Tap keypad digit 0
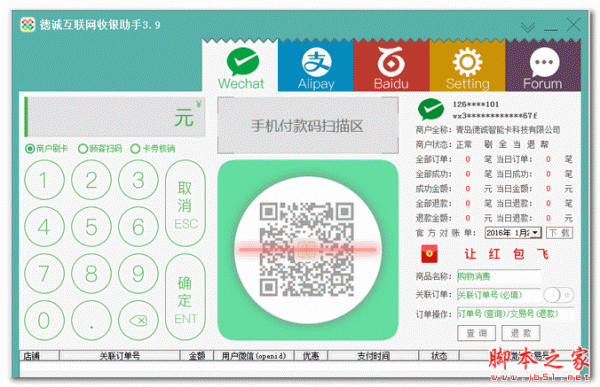600x387 pixels. pyautogui.click(x=44, y=320)
